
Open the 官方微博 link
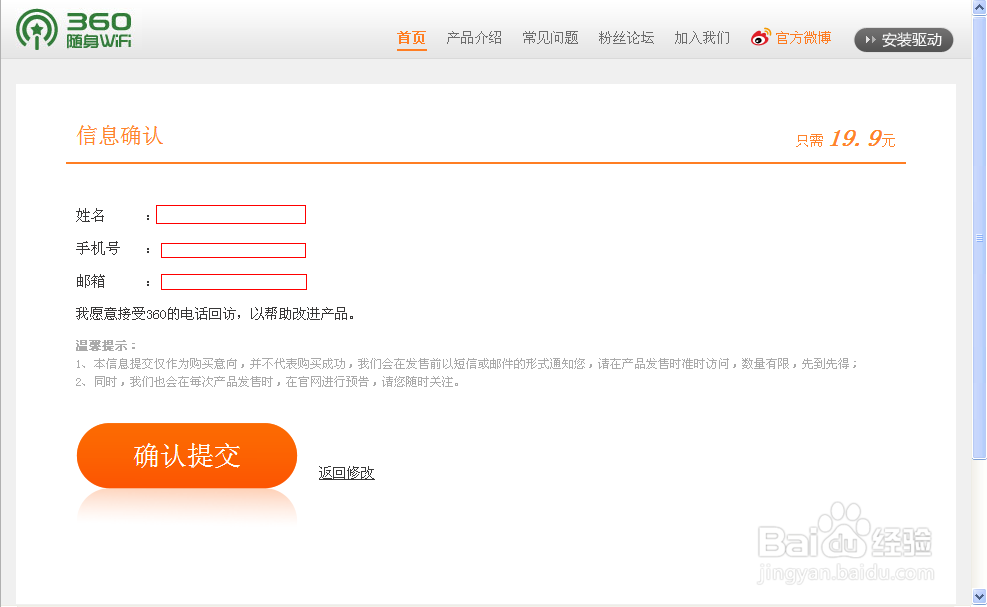click(x=803, y=38)
